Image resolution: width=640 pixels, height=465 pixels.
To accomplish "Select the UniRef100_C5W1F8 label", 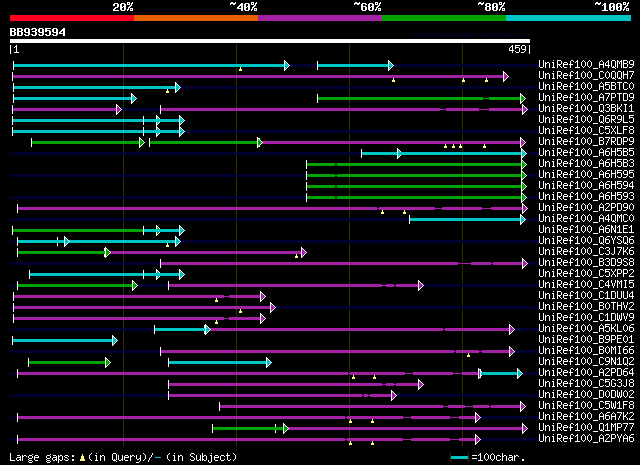I will point(586,406).
